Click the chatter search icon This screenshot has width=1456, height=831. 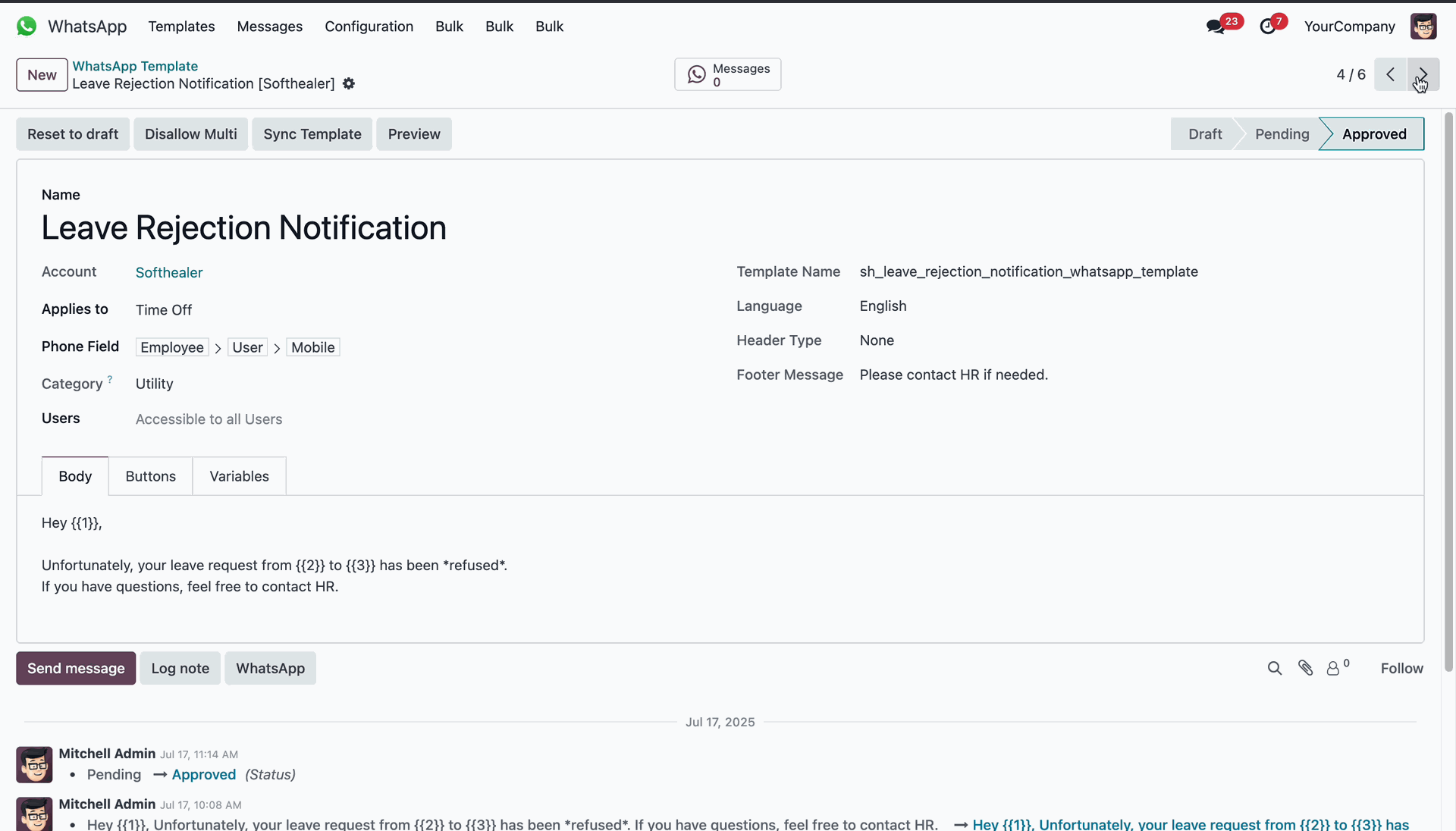(x=1275, y=668)
